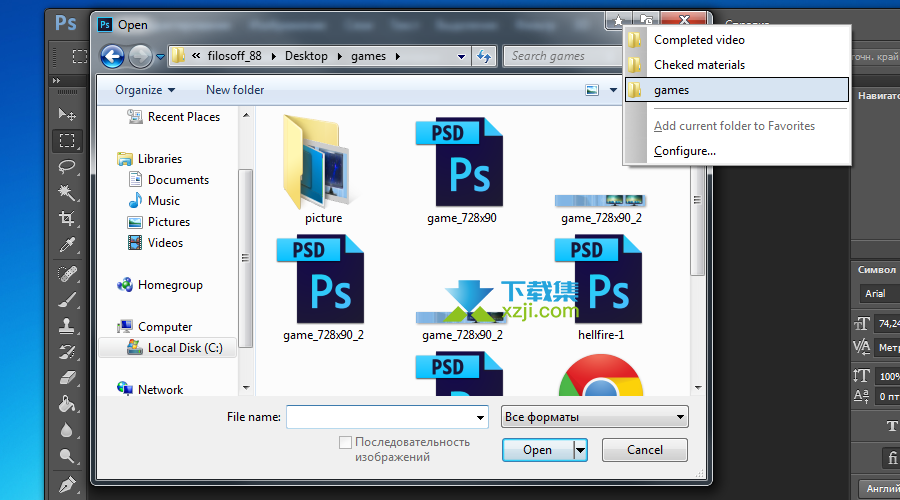Select the hellfire-1 PSD file thumbnail
The height and width of the screenshot is (500, 900).
(x=600, y=287)
